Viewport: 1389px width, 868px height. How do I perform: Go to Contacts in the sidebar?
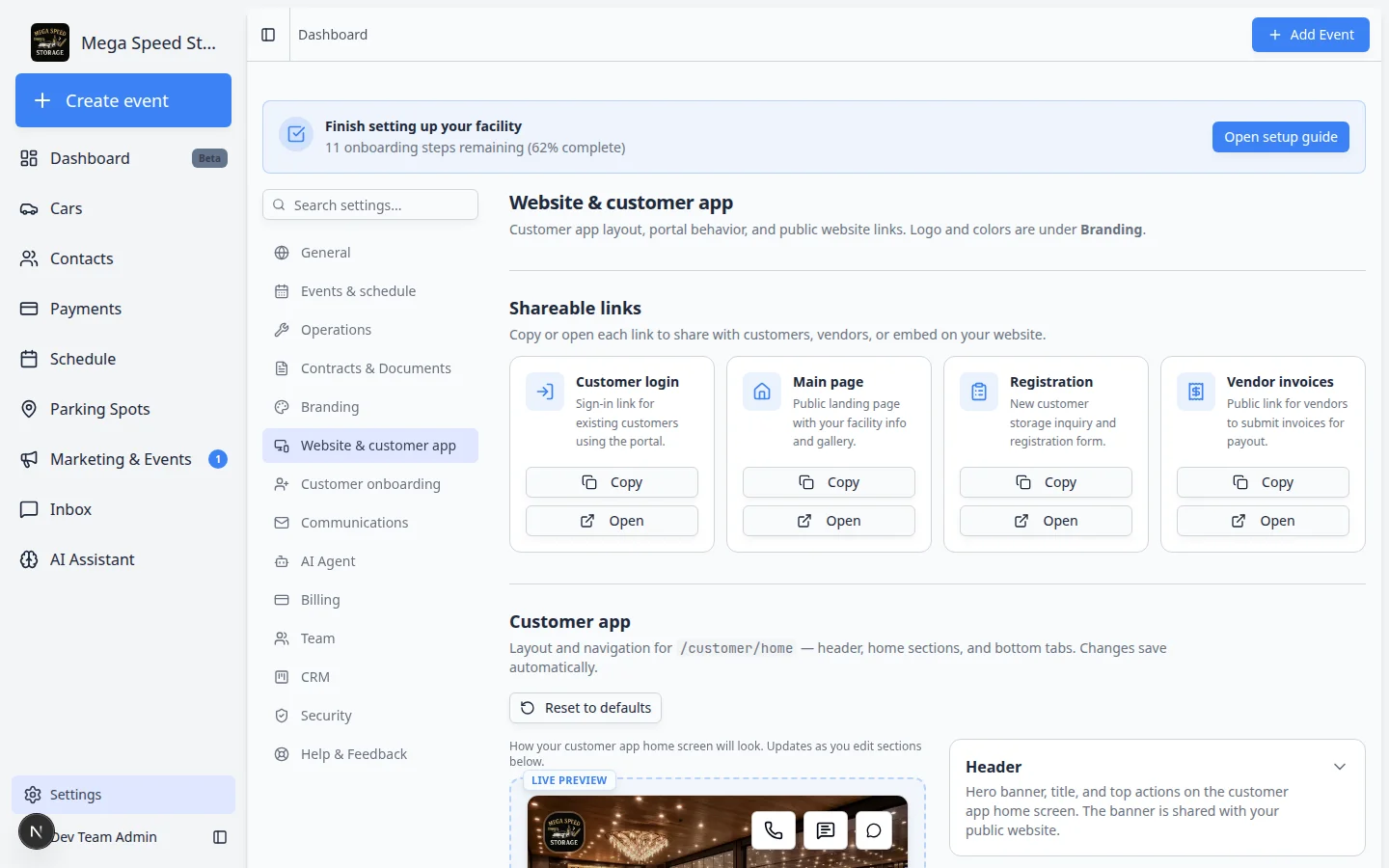123,258
